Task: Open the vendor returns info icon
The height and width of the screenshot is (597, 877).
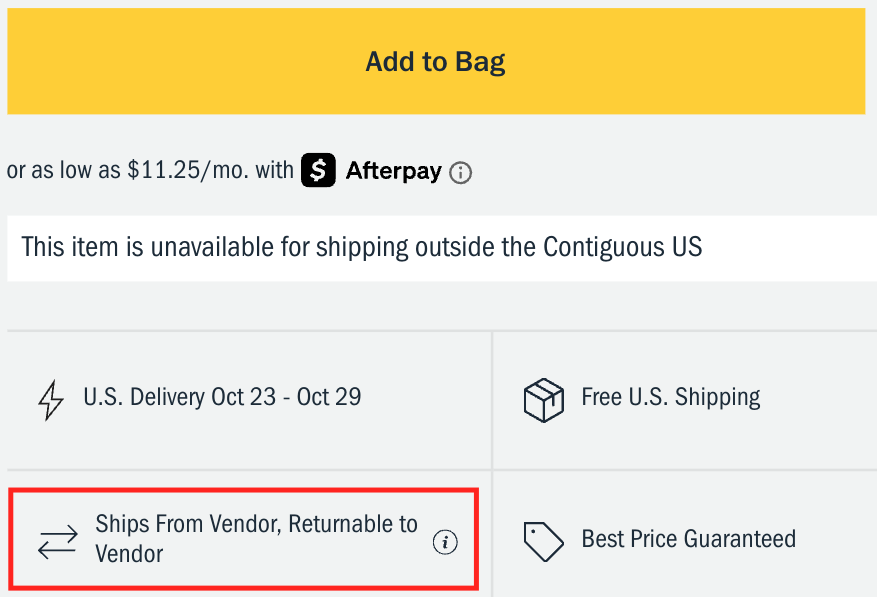Action: [445, 542]
